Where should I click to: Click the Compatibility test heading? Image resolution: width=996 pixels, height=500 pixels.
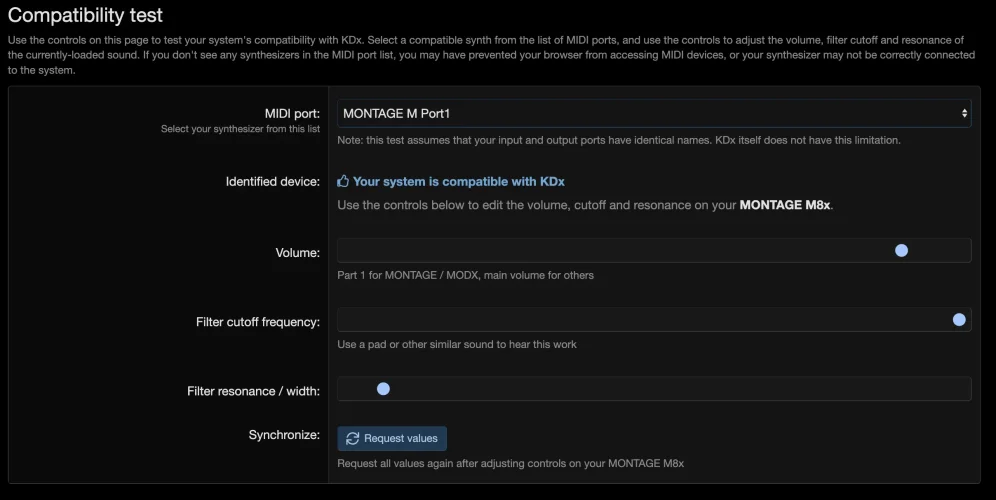click(x=85, y=16)
